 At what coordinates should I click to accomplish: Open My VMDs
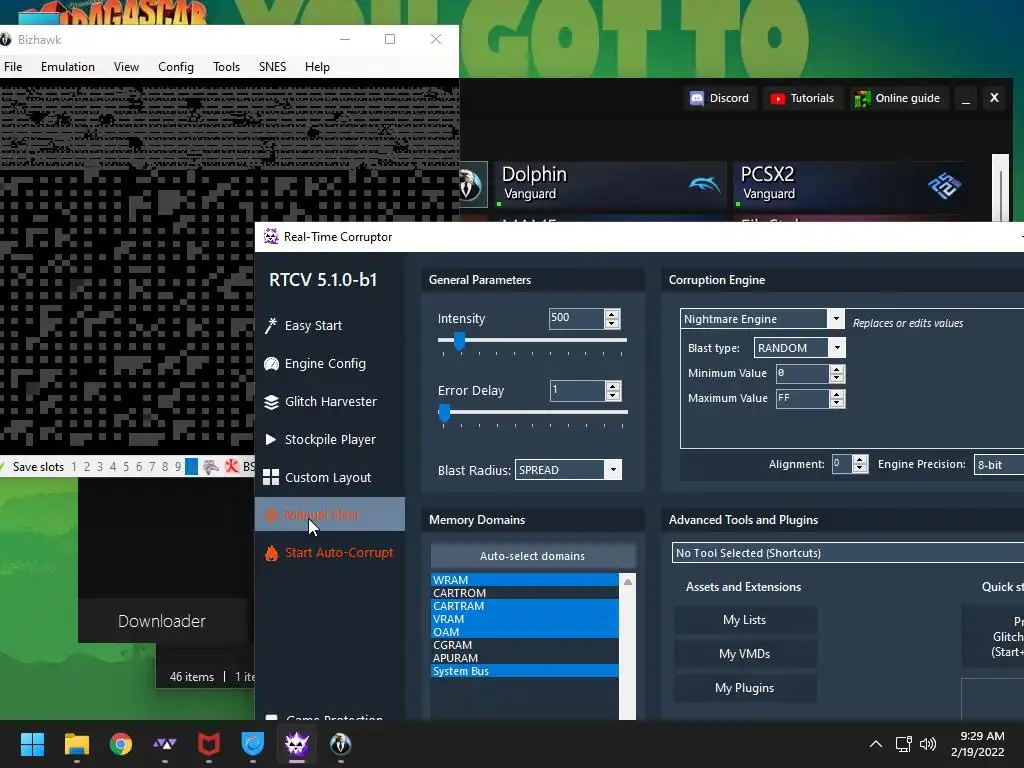(744, 654)
